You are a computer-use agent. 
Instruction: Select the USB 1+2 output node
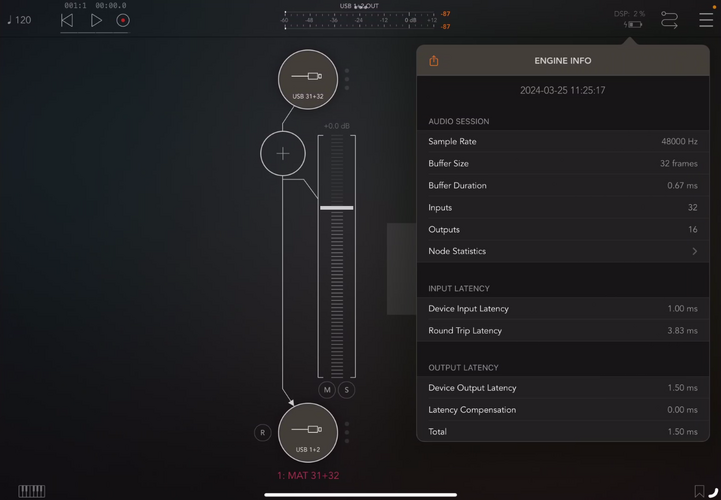(308, 433)
